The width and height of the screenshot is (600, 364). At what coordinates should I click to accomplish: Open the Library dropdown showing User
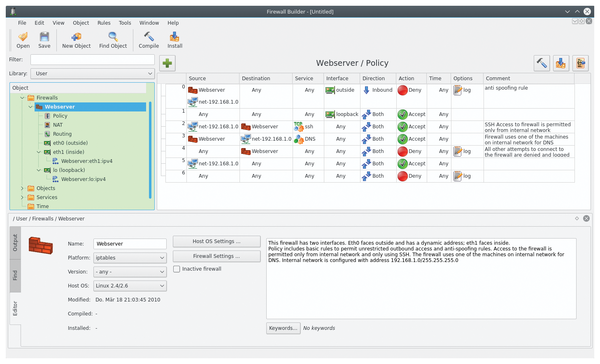point(92,73)
